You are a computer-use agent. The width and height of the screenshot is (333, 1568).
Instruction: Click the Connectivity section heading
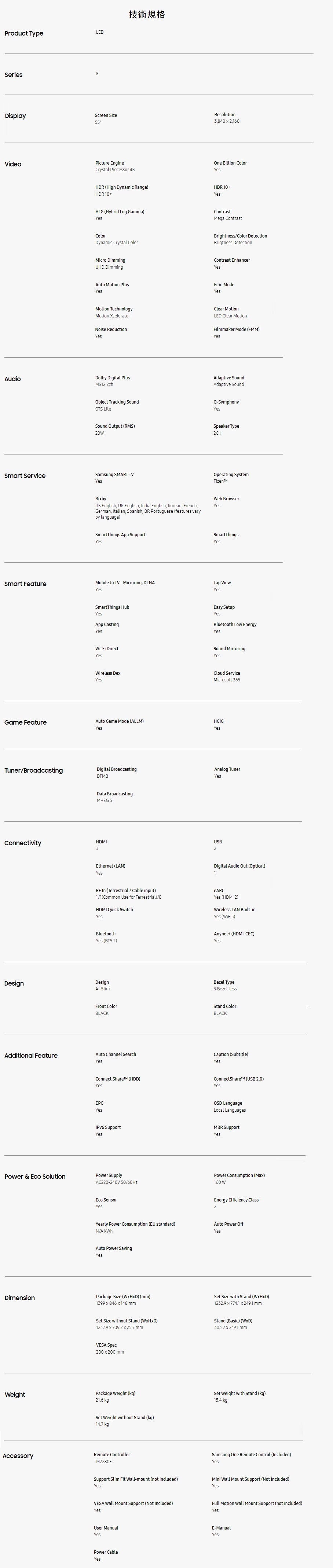[x=22, y=843]
